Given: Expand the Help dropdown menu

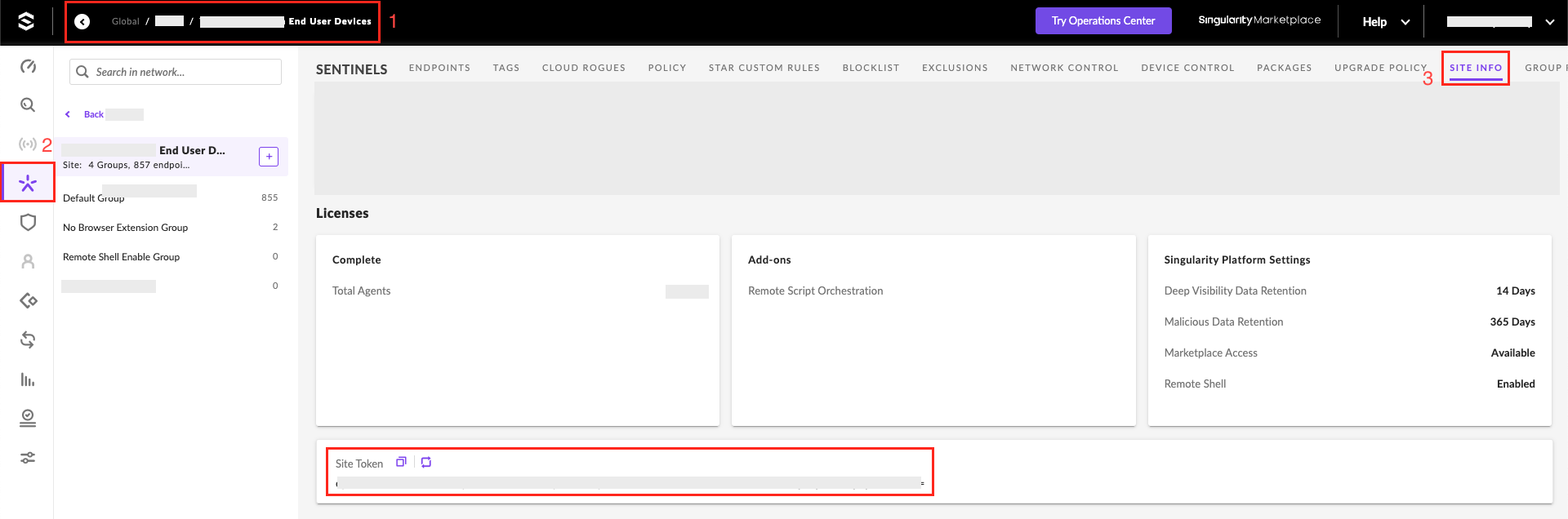Looking at the screenshot, I should coord(1386,22).
